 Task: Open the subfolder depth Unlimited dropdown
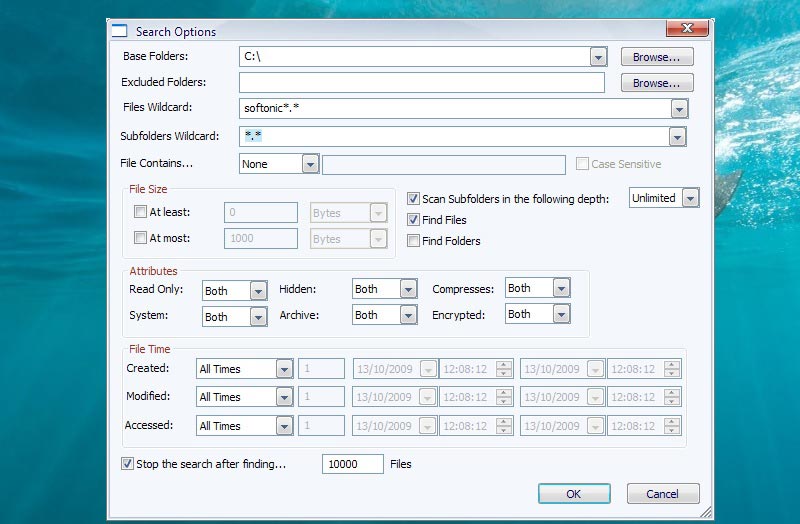pyautogui.click(x=689, y=198)
